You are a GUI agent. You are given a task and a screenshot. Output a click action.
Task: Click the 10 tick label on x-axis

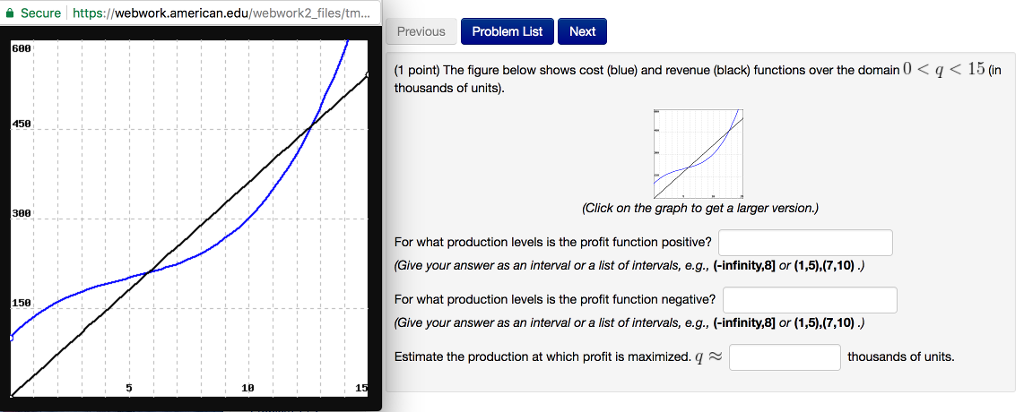(246, 386)
